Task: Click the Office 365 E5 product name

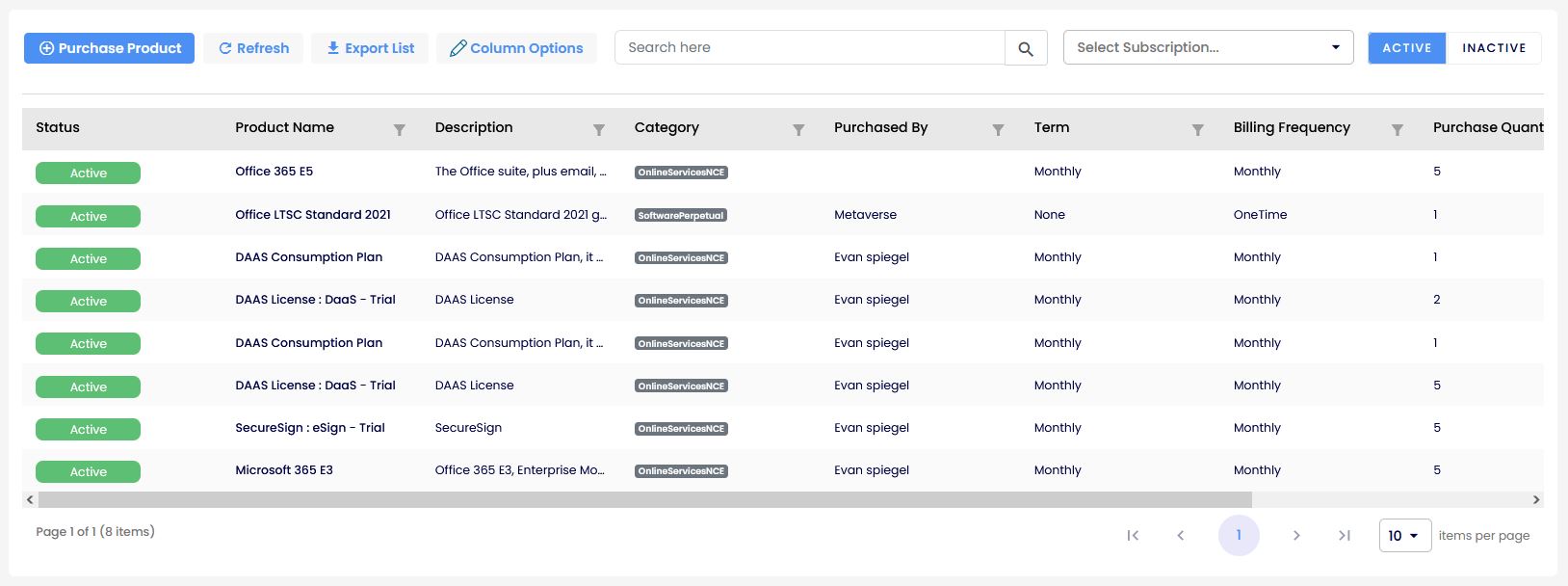Action: click(274, 172)
